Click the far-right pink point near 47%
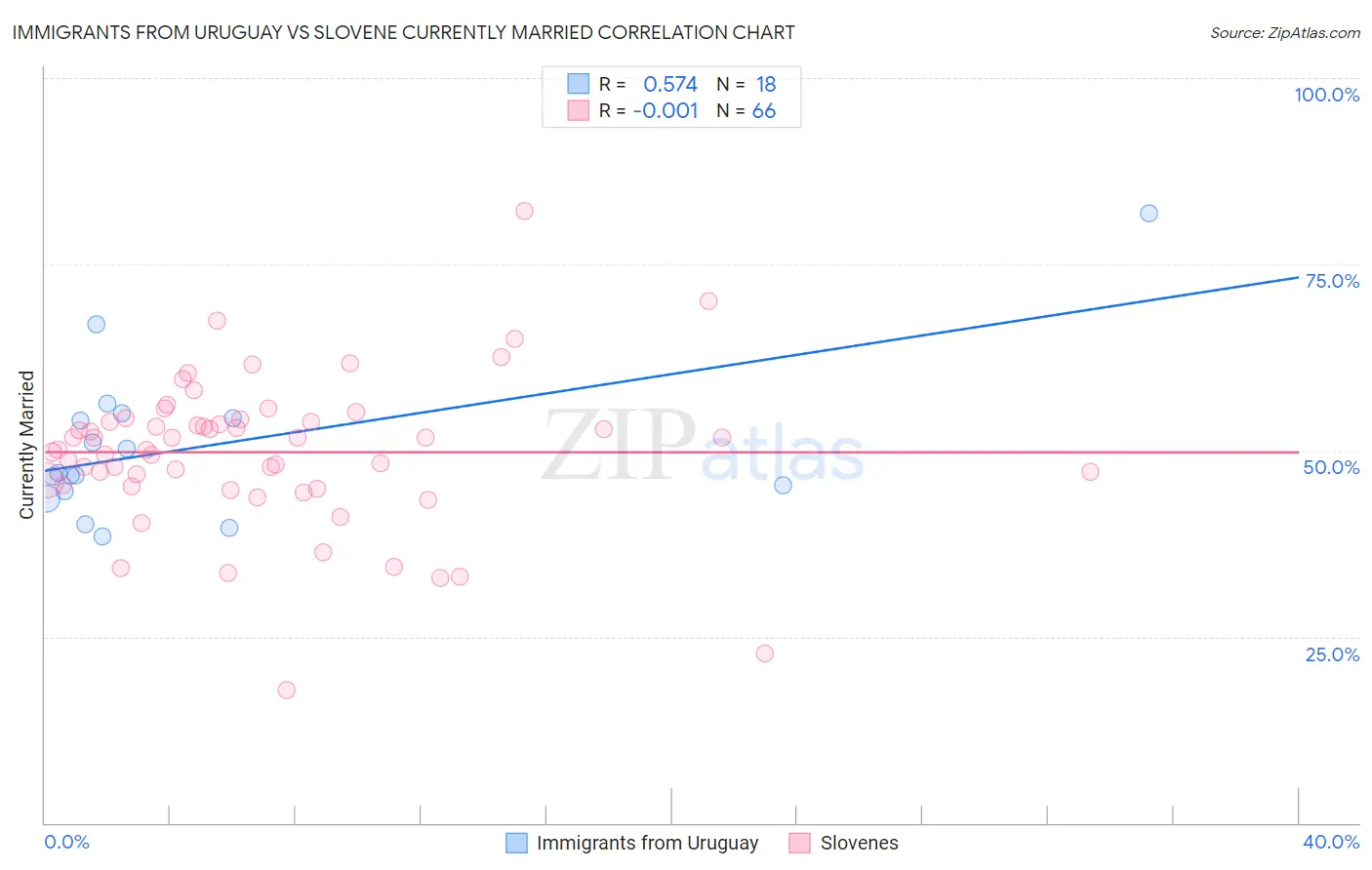The height and width of the screenshot is (870, 1372). coord(1090,472)
